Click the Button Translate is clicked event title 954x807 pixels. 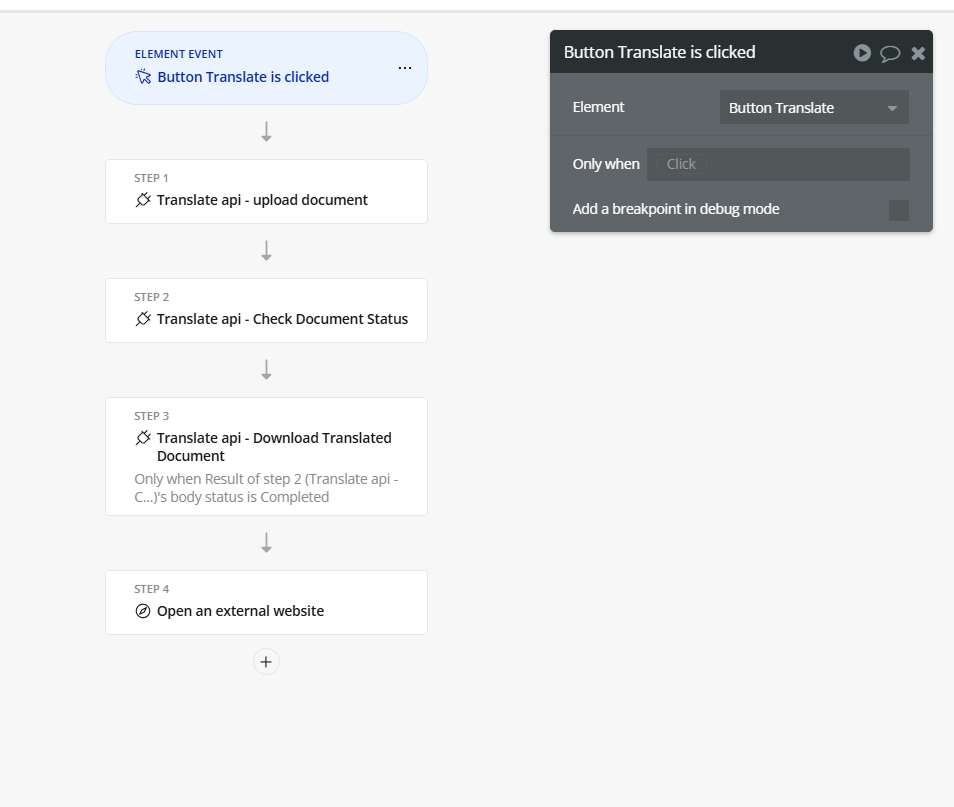(x=243, y=77)
